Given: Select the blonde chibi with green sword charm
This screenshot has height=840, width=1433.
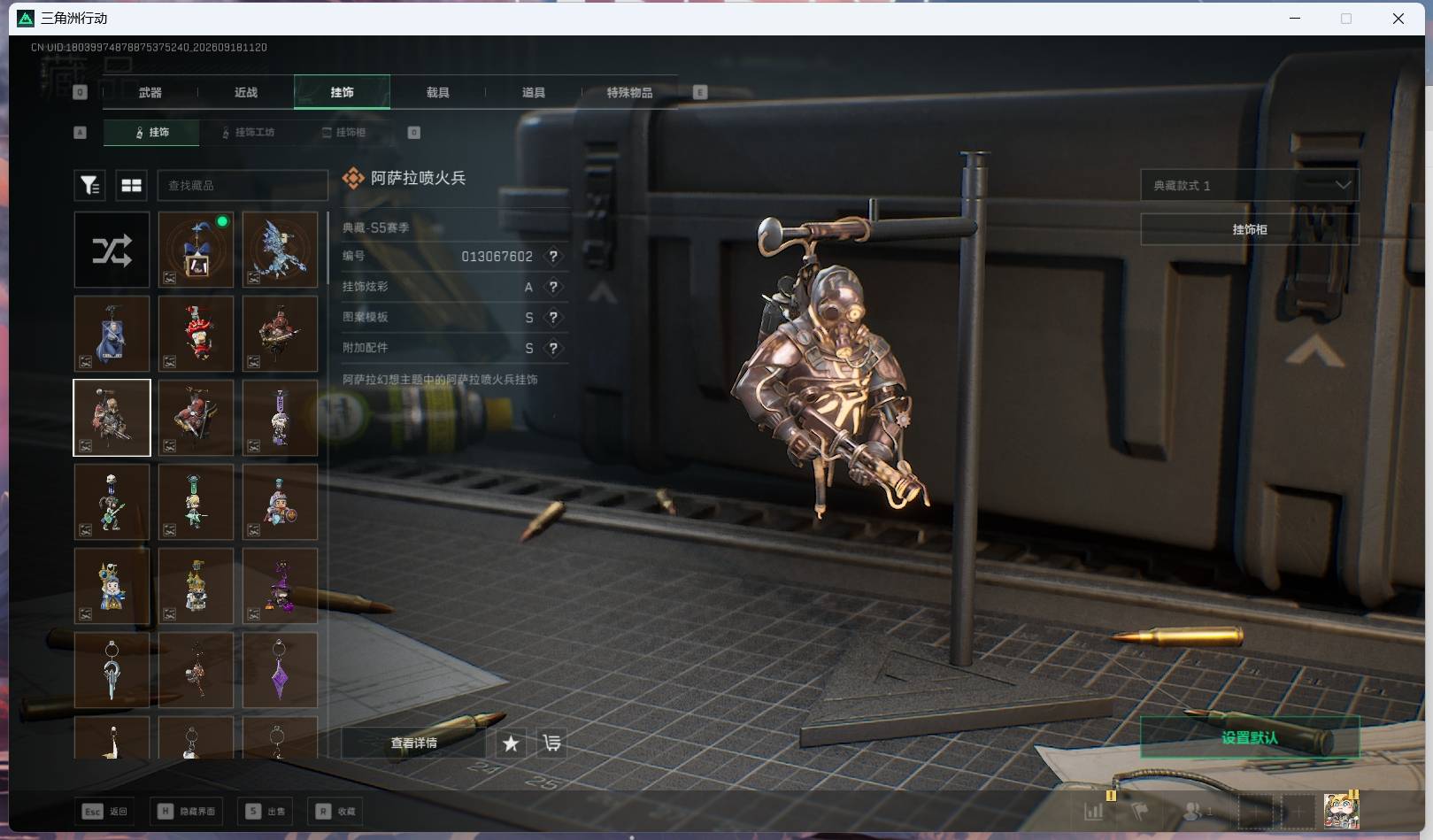Looking at the screenshot, I should (196, 502).
